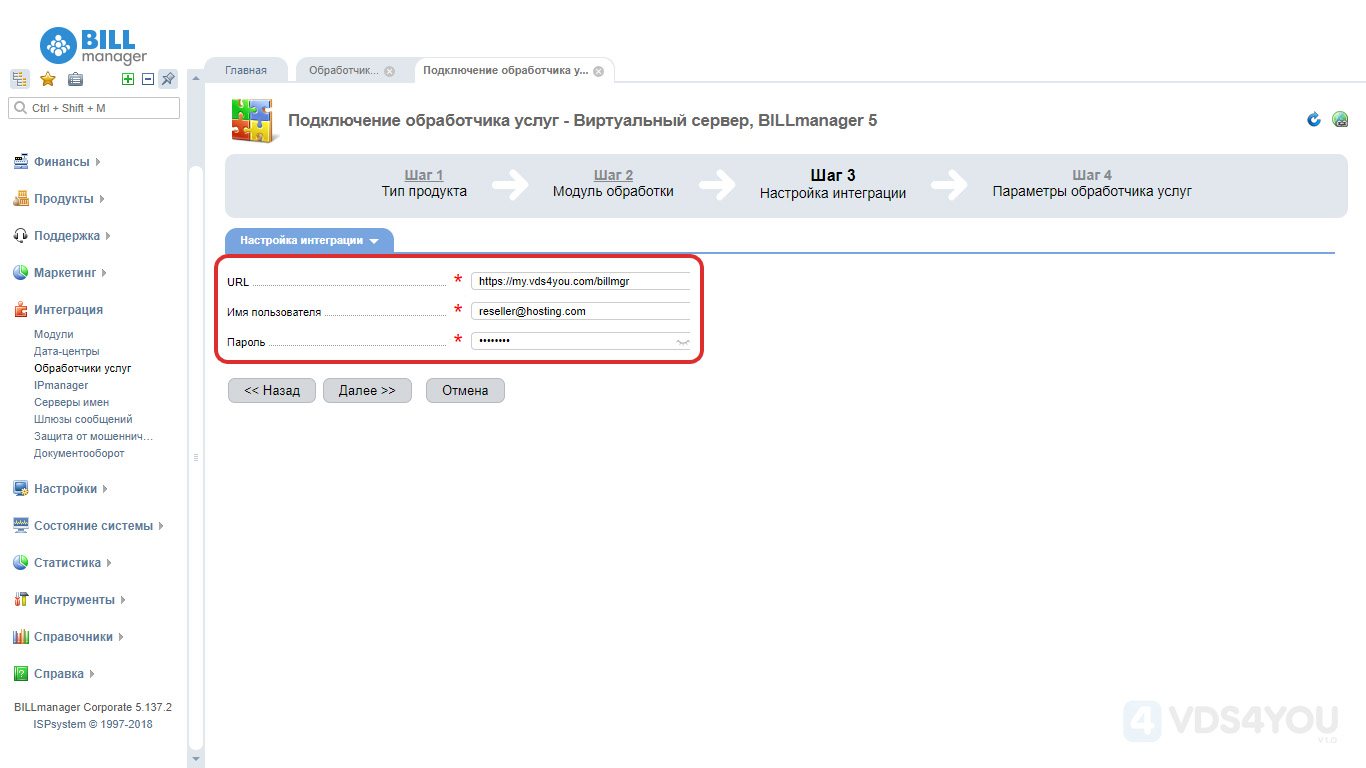Click the Отмена button
This screenshot has width=1366, height=768.
click(x=465, y=391)
